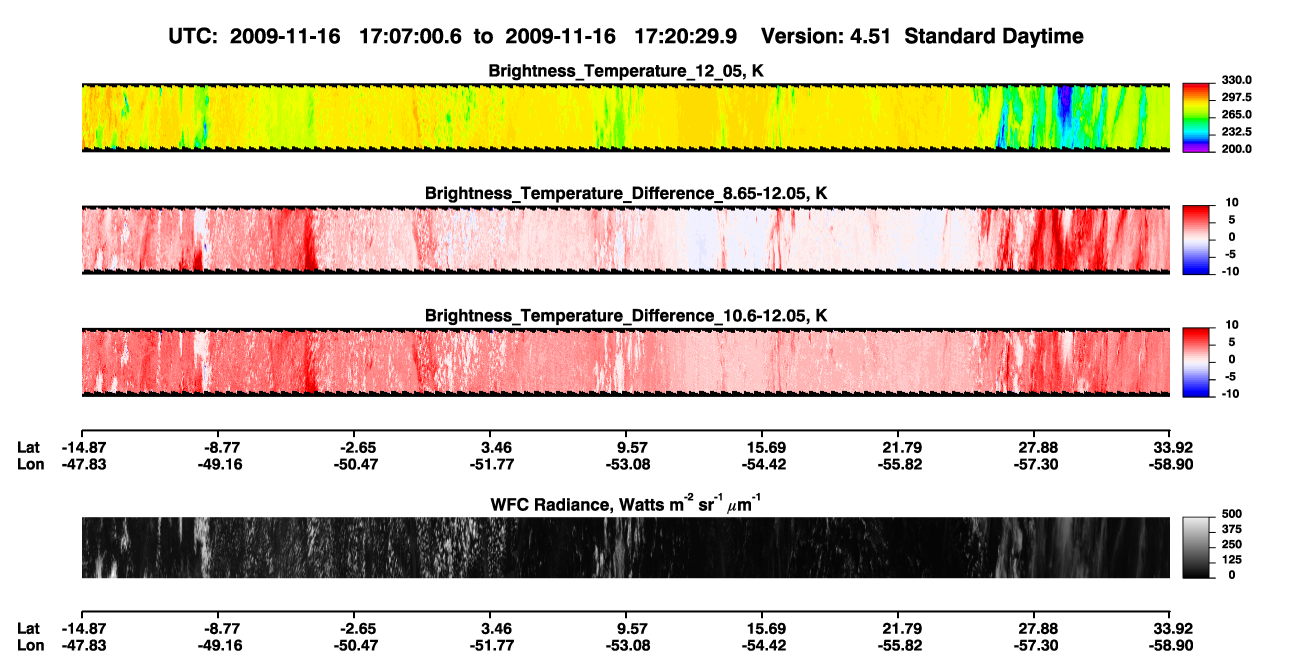Click the WFC Radiance grayscale image strip
The height and width of the screenshot is (667, 1300).
626,547
